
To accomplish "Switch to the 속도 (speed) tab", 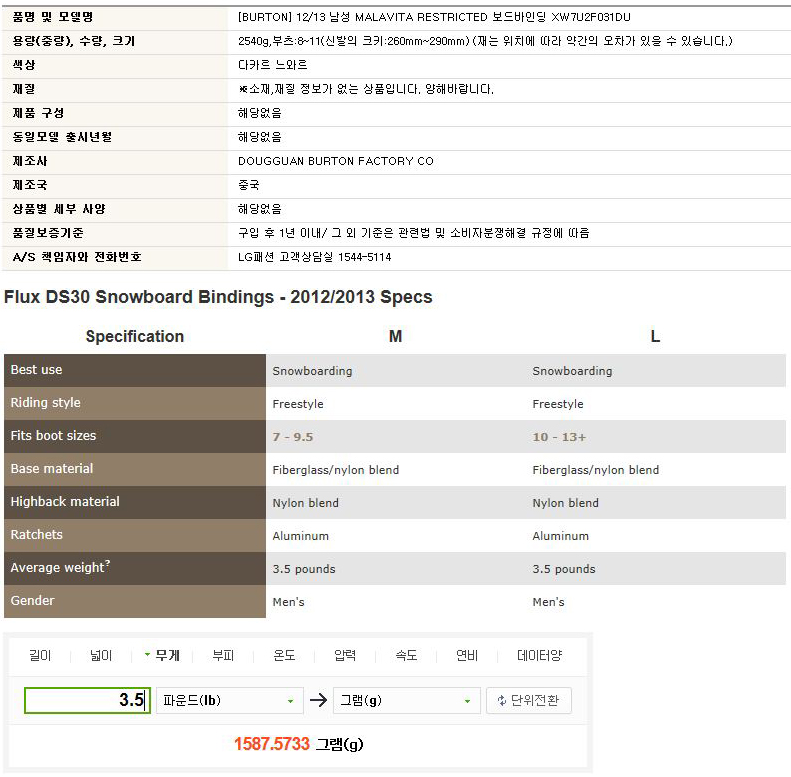I will (406, 656).
